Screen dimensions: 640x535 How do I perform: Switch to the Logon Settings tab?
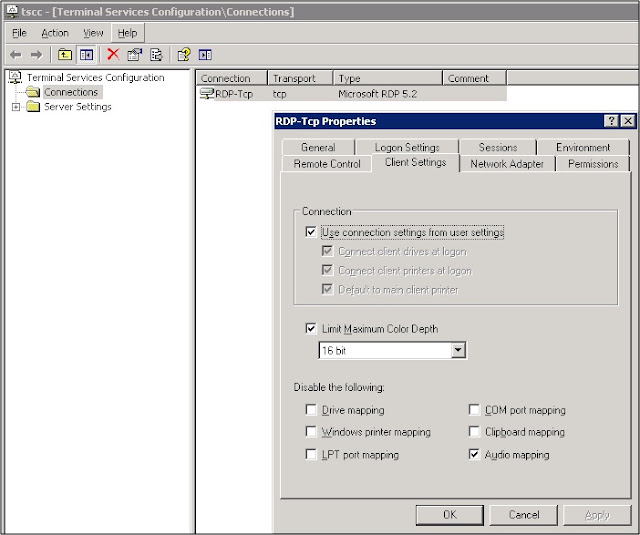pyautogui.click(x=407, y=147)
